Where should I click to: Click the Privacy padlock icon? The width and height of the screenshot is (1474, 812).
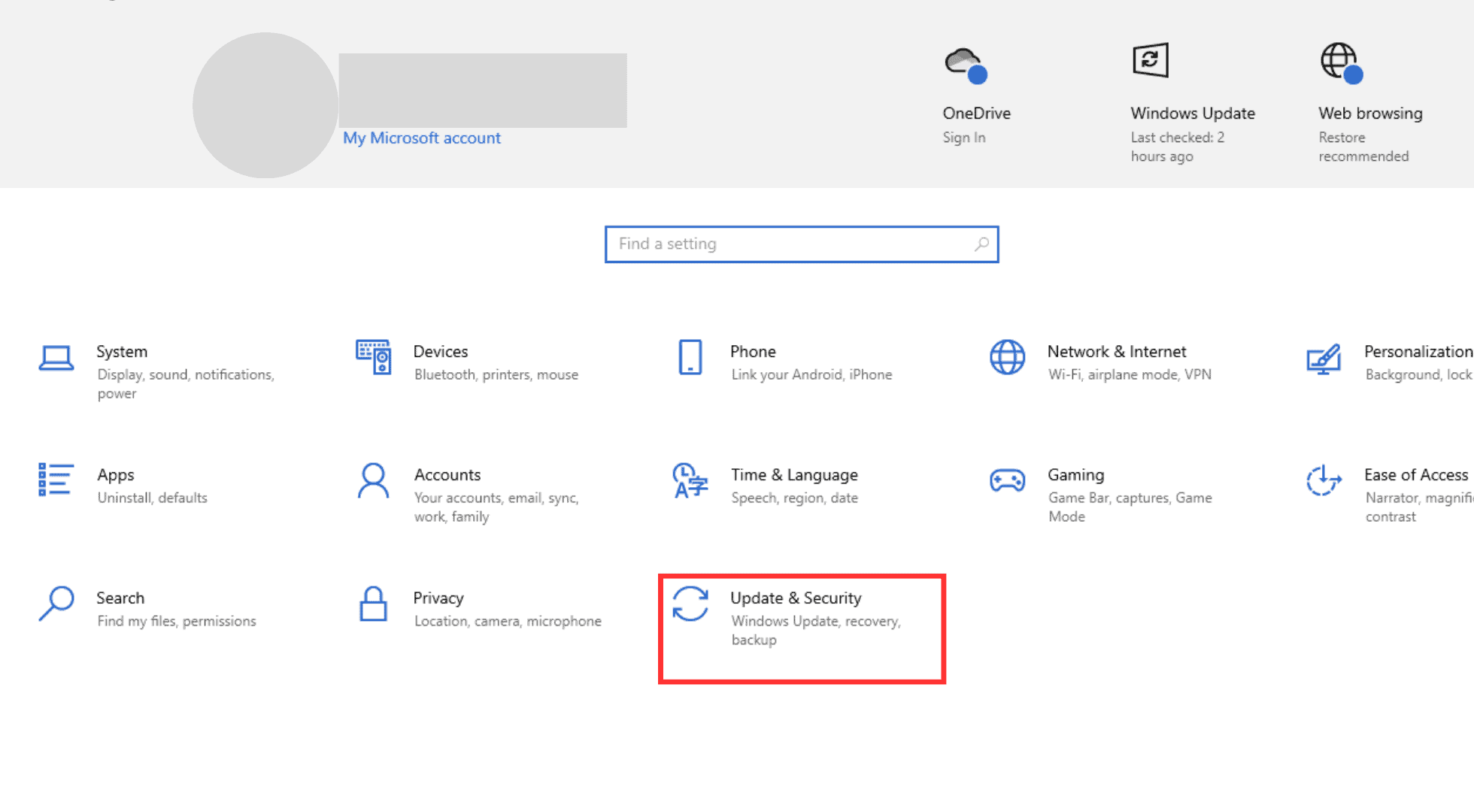pyautogui.click(x=373, y=604)
